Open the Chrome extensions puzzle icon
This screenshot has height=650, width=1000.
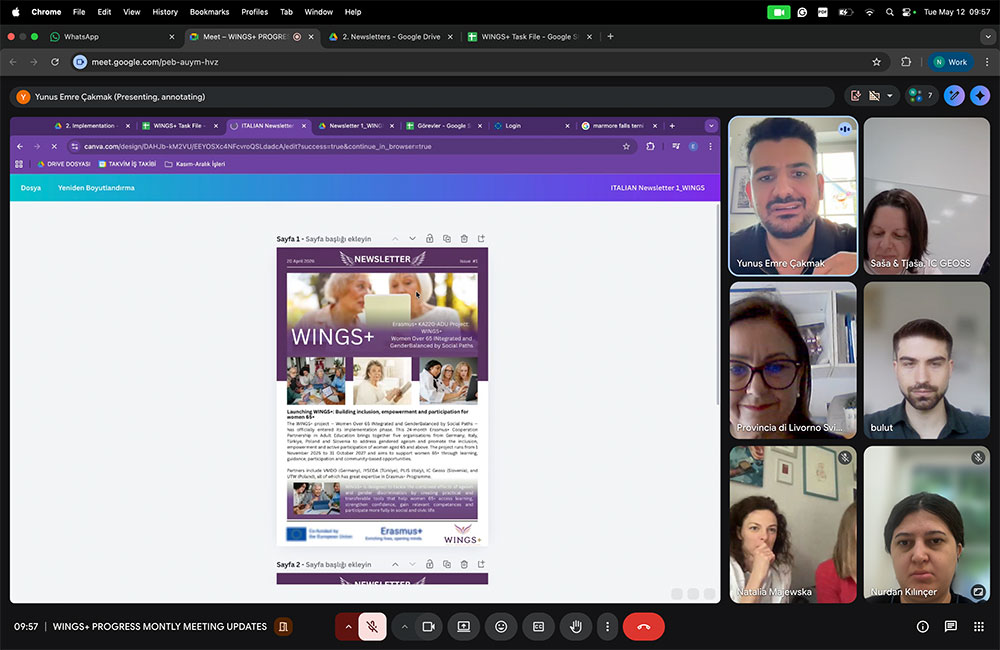906,62
